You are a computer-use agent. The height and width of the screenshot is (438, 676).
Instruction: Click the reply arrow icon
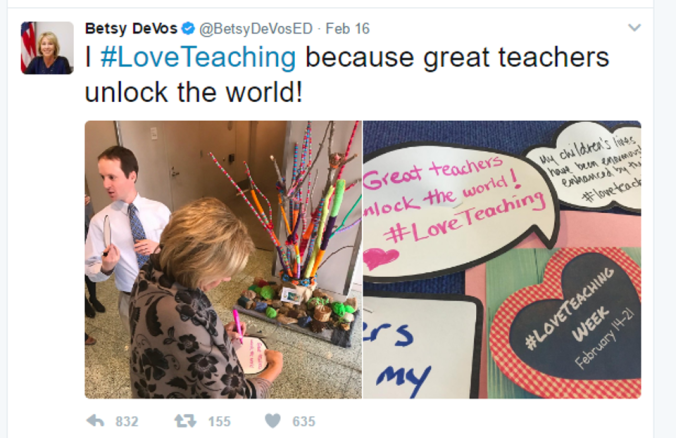[95, 421]
